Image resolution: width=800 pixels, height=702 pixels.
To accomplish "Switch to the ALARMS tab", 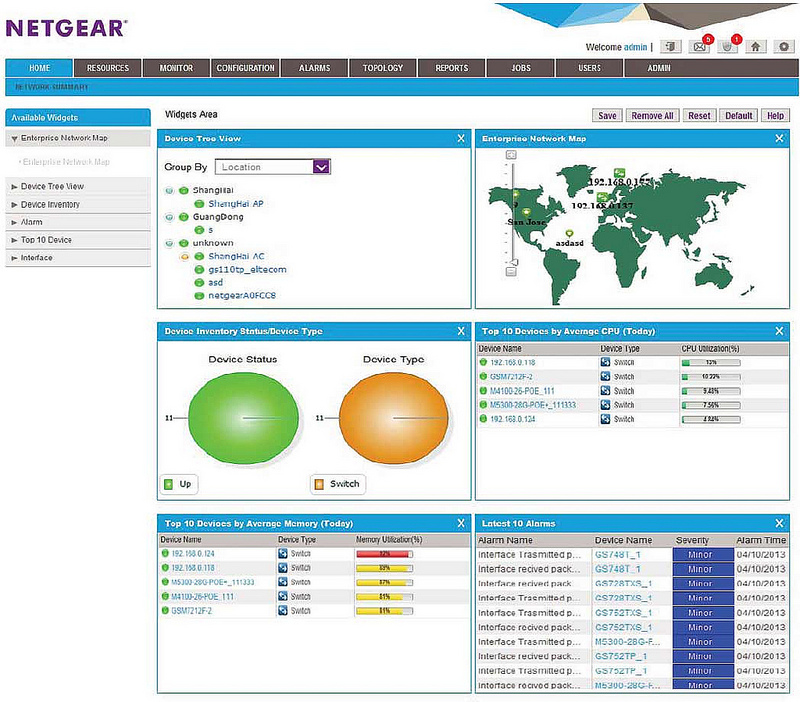I will pyautogui.click(x=314, y=68).
